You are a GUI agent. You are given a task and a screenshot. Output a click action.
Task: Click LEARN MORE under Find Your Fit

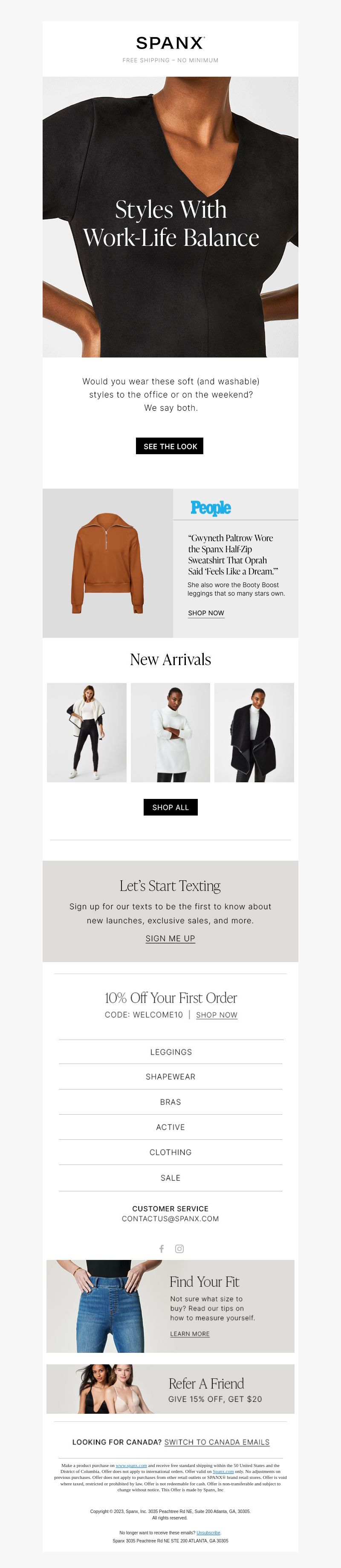[189, 1334]
